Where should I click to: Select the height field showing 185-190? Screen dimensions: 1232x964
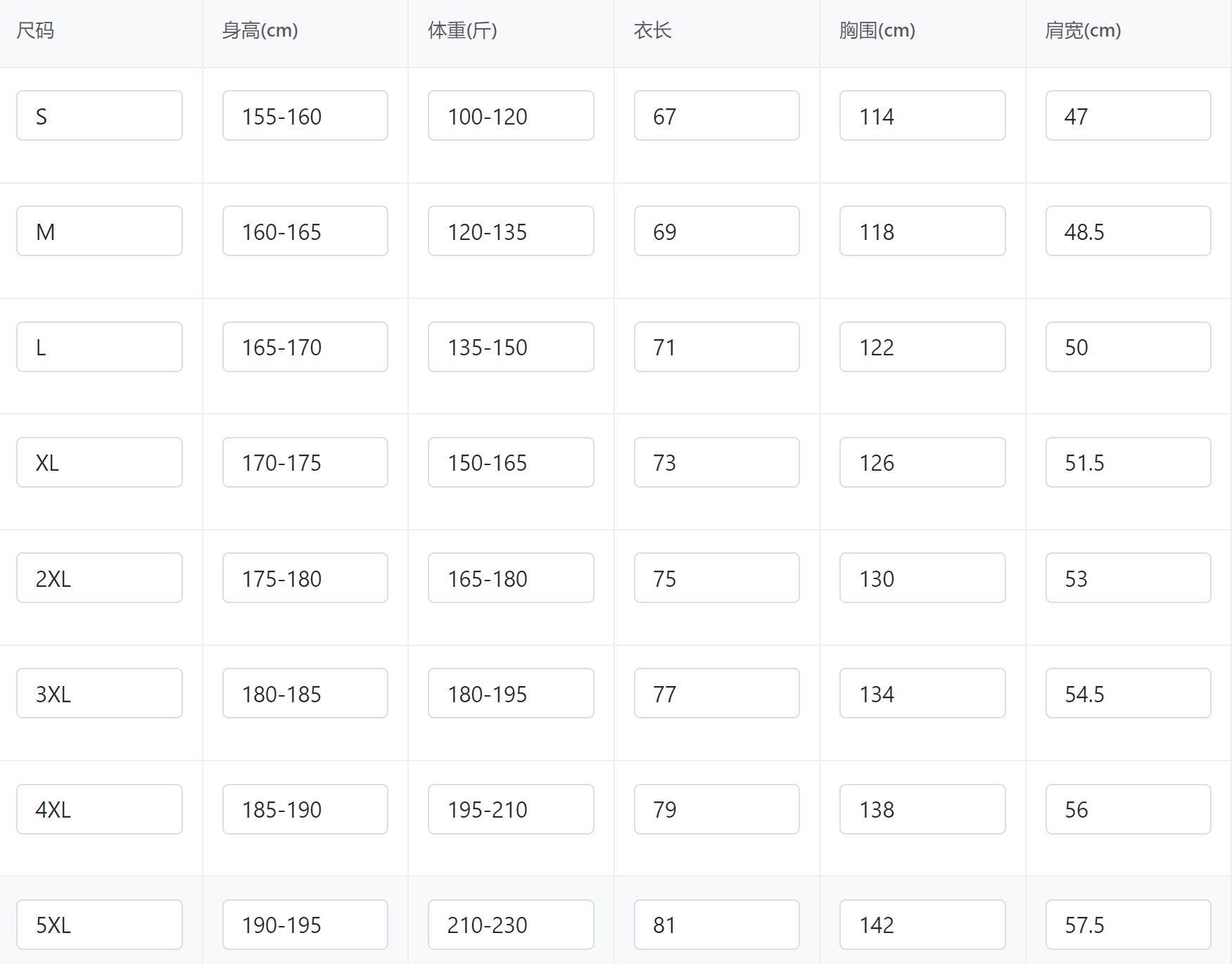pyautogui.click(x=305, y=809)
